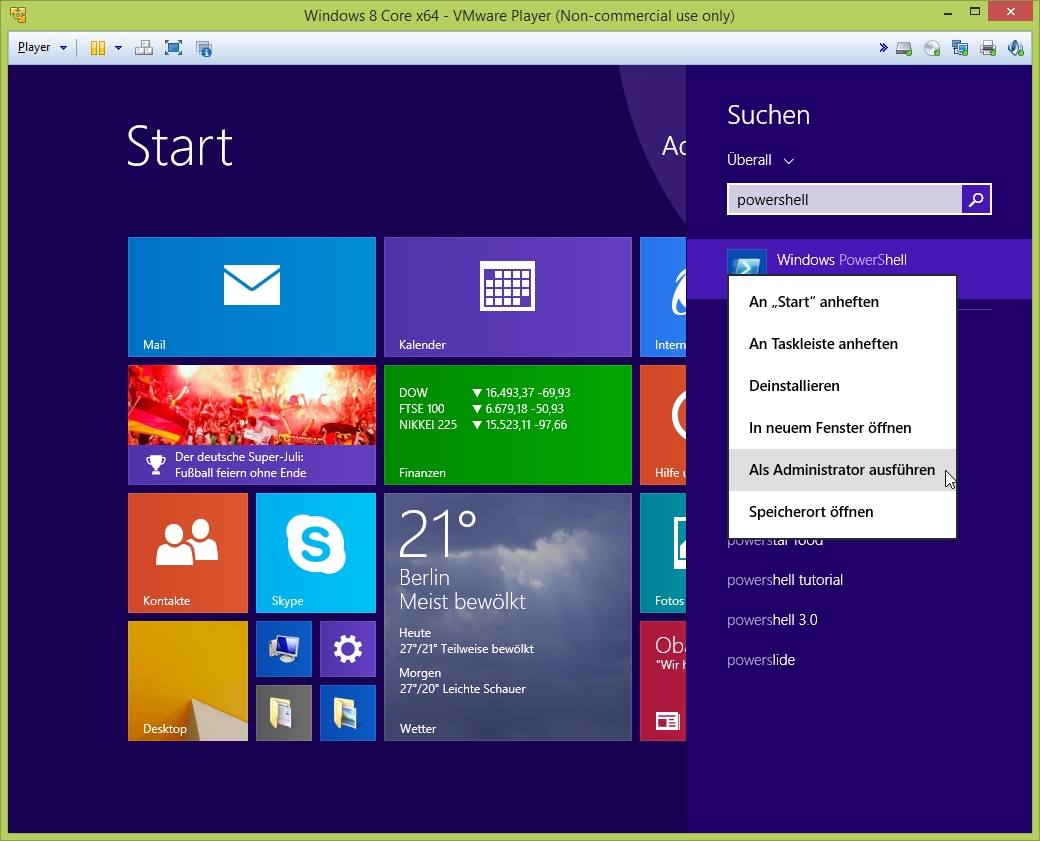This screenshot has width=1040, height=841.
Task: Open the red news tile
Action: pyautogui.click(x=663, y=680)
